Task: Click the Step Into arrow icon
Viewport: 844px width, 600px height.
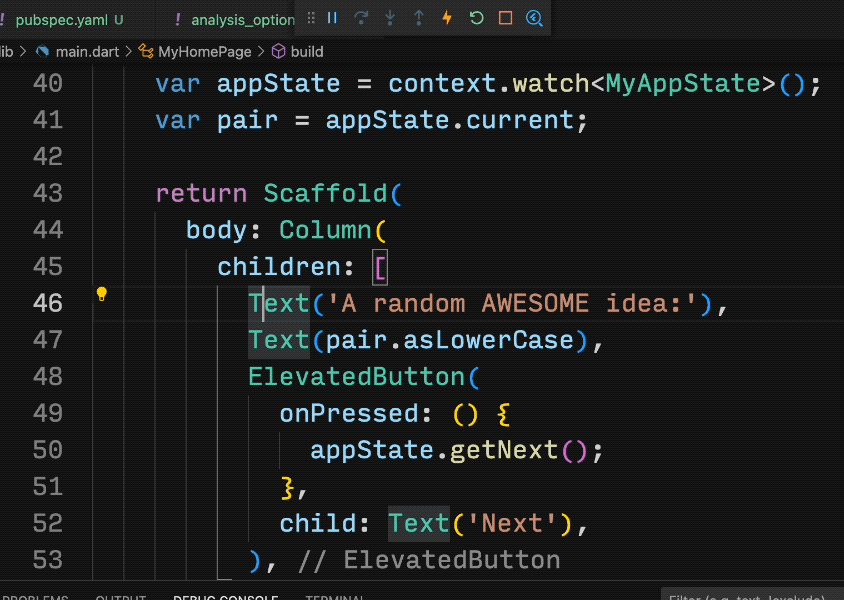Action: 390,18
